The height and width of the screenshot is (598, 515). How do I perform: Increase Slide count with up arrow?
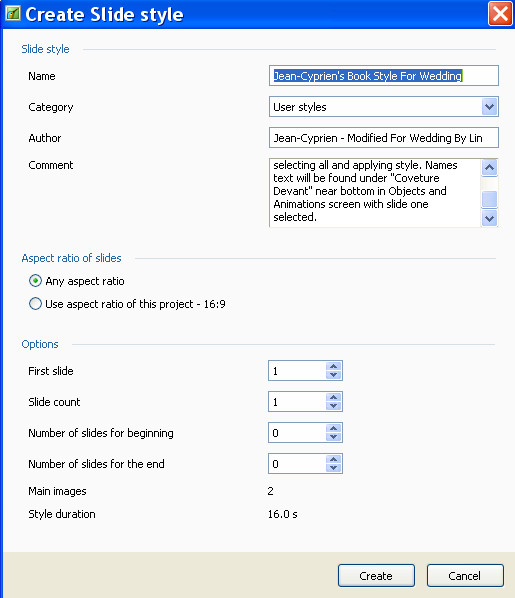pos(333,397)
